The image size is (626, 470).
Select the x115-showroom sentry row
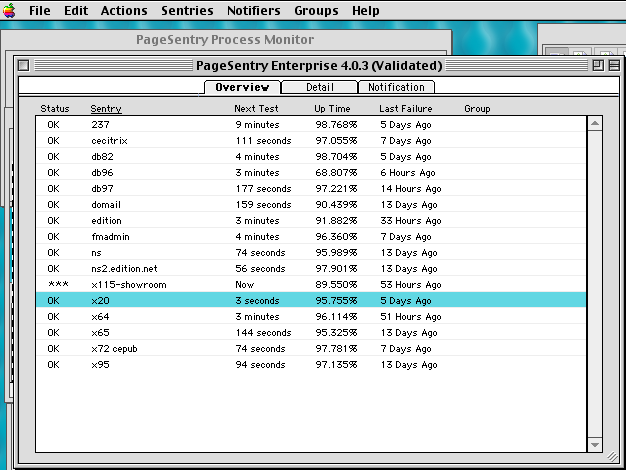click(128, 284)
